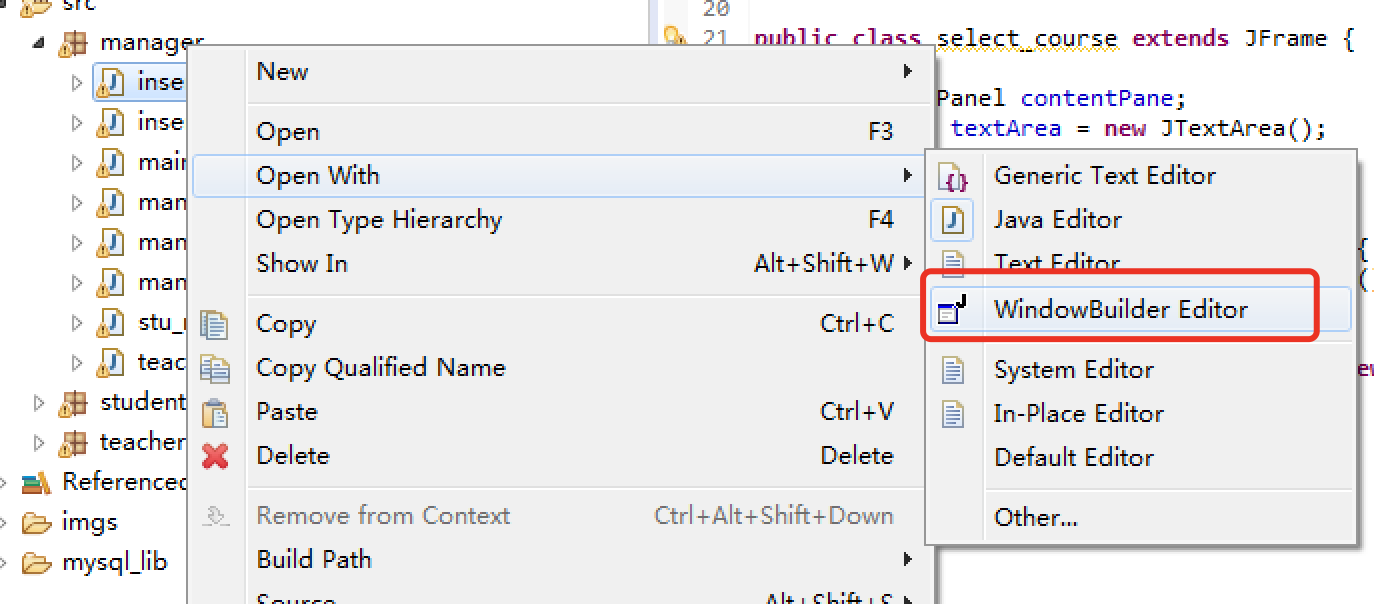Image resolution: width=1374 pixels, height=604 pixels.
Task: Select the imgs folder row
Action: point(70,523)
